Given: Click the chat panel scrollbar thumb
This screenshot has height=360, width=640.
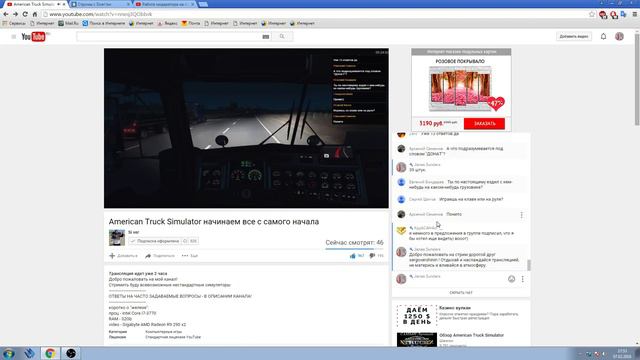Looking at the screenshot, I should click(x=529, y=265).
